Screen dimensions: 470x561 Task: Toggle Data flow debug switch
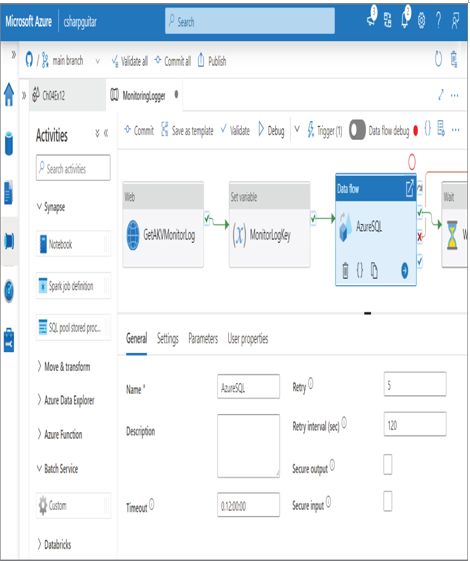pos(357,130)
